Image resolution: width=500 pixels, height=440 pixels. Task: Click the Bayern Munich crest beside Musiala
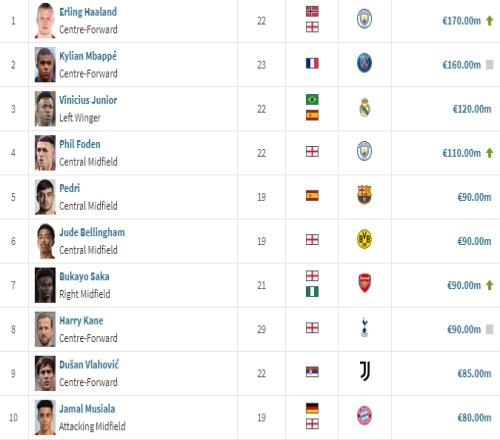tap(364, 415)
